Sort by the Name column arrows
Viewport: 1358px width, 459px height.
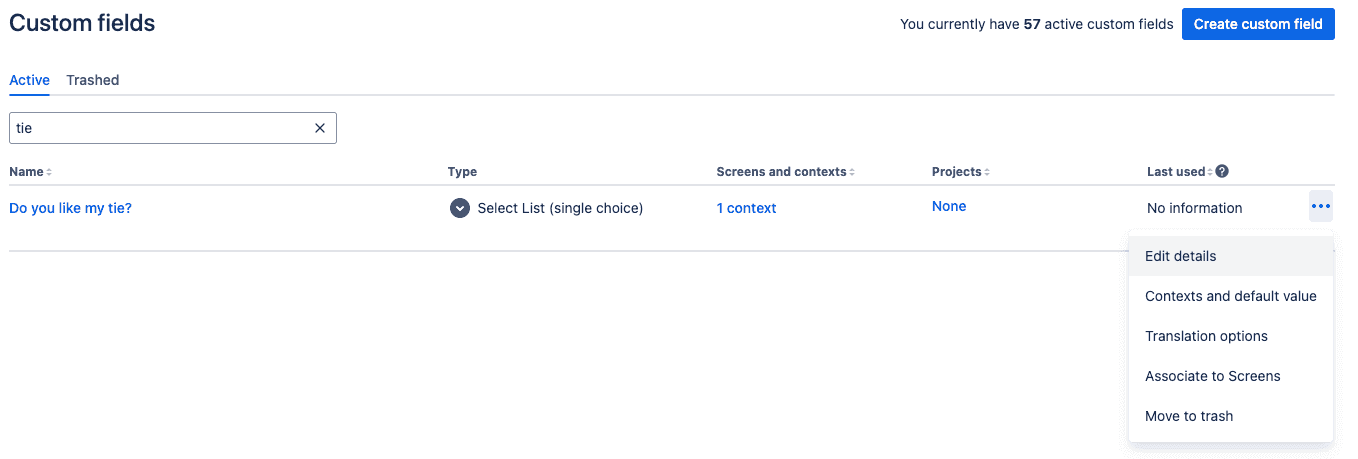tap(49, 172)
